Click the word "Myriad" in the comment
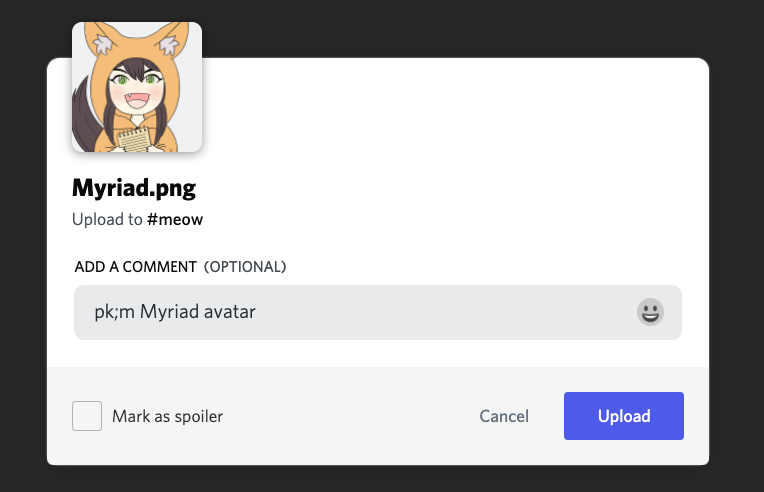This screenshot has width=764, height=492. pyautogui.click(x=168, y=312)
